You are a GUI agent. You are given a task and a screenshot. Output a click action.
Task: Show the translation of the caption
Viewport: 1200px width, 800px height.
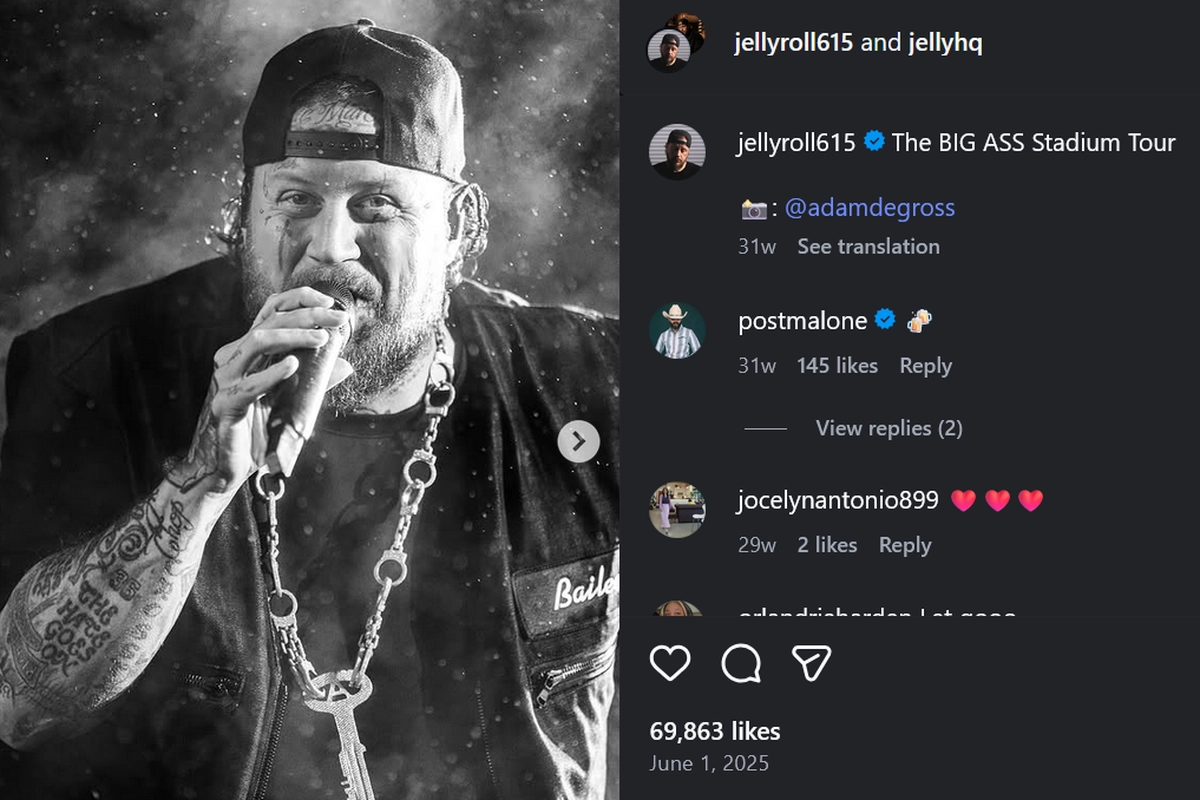[x=868, y=246]
